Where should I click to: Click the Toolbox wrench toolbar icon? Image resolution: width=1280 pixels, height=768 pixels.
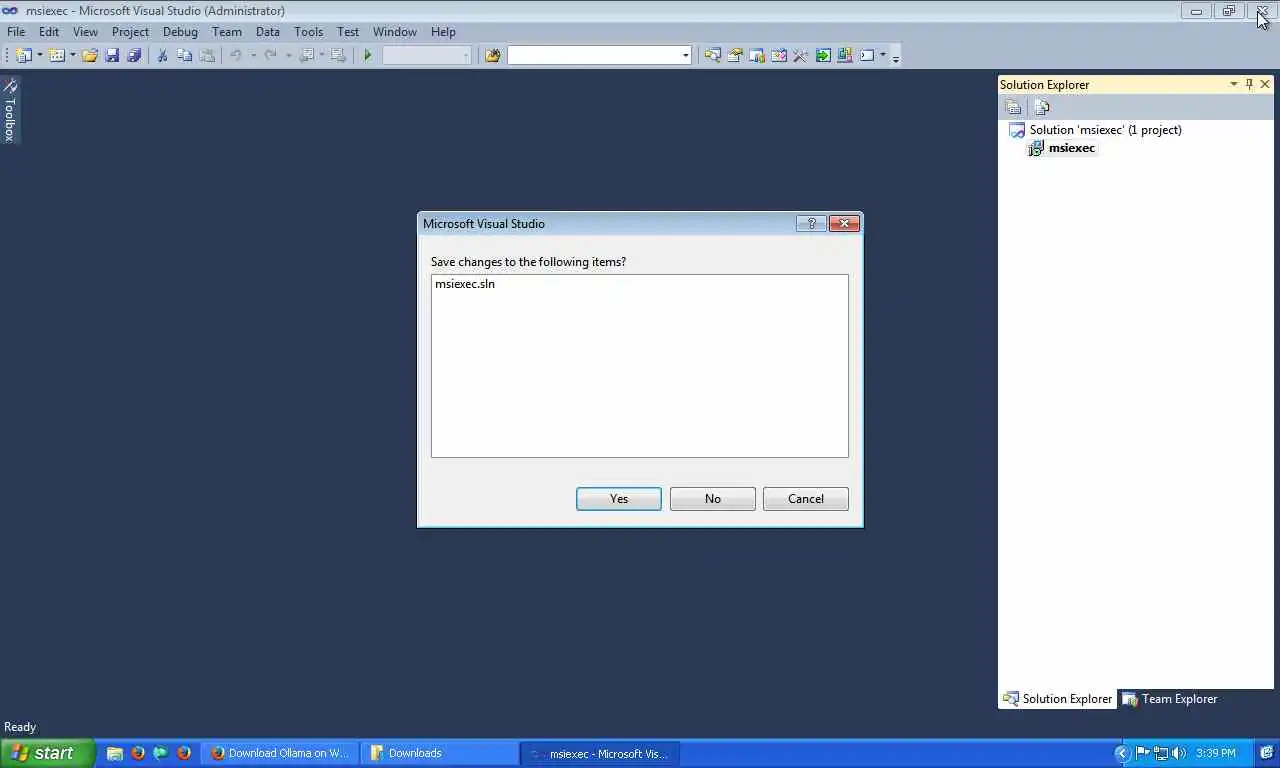(801, 55)
